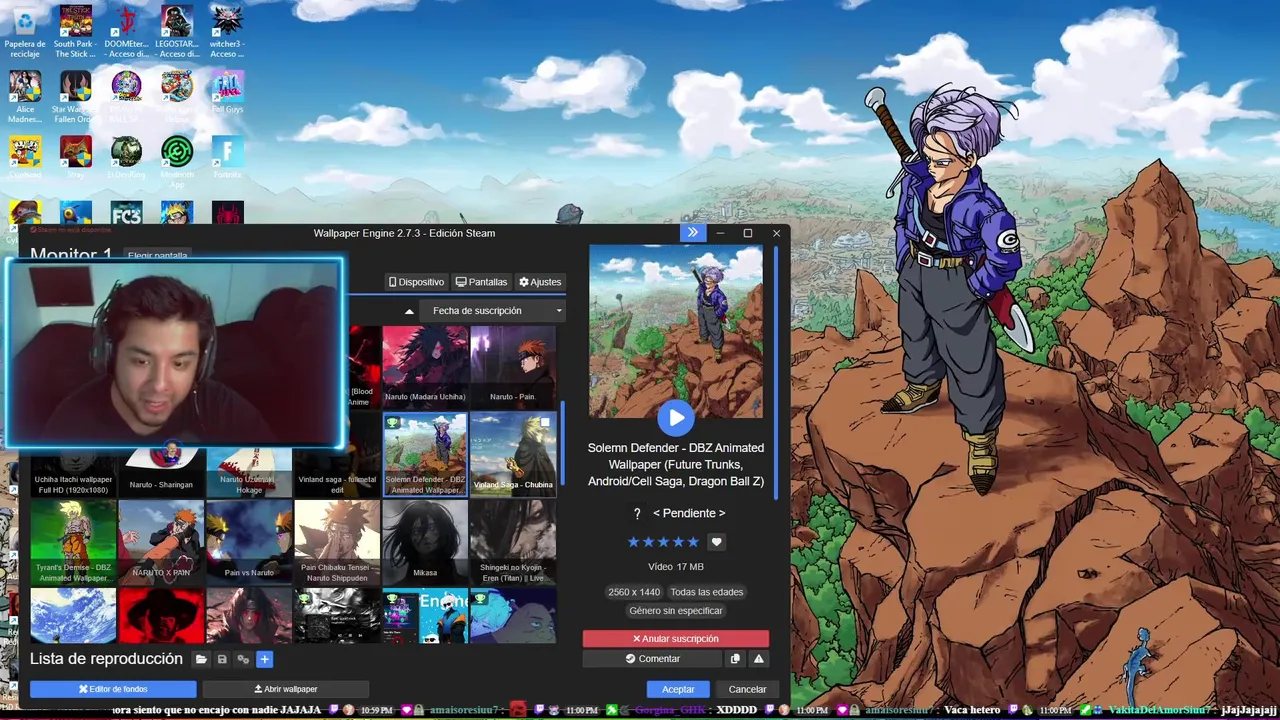Click the Comentar button
The width and height of the screenshot is (1280, 720).
click(652, 659)
